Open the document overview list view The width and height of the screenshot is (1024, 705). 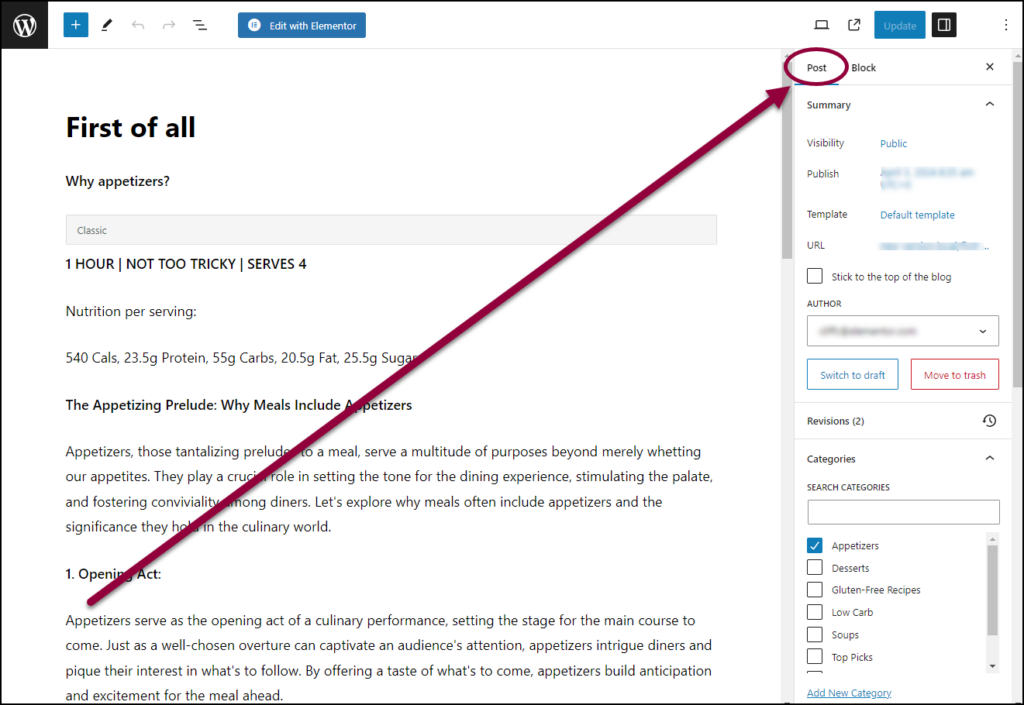click(199, 24)
